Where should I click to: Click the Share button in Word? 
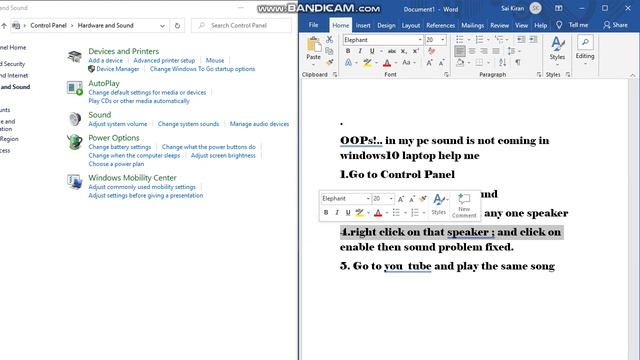pos(616,25)
